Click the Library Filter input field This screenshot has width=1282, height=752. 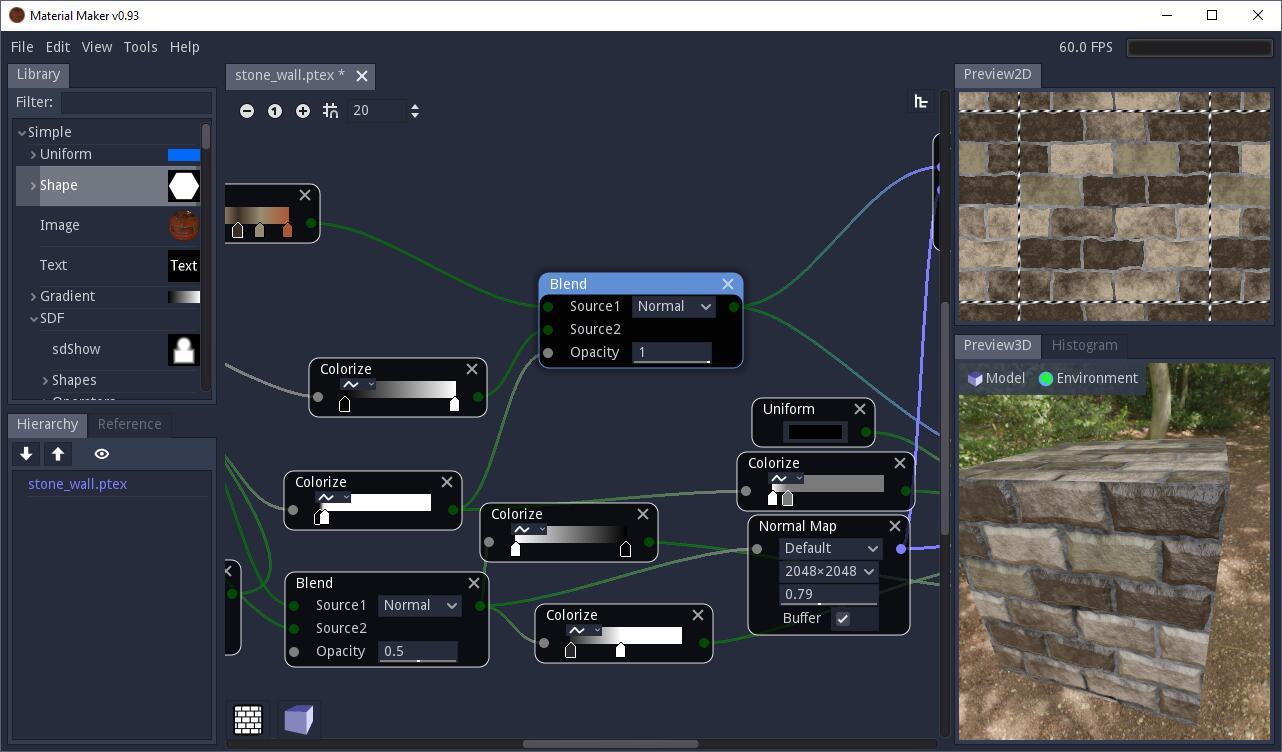pyautogui.click(x=137, y=102)
